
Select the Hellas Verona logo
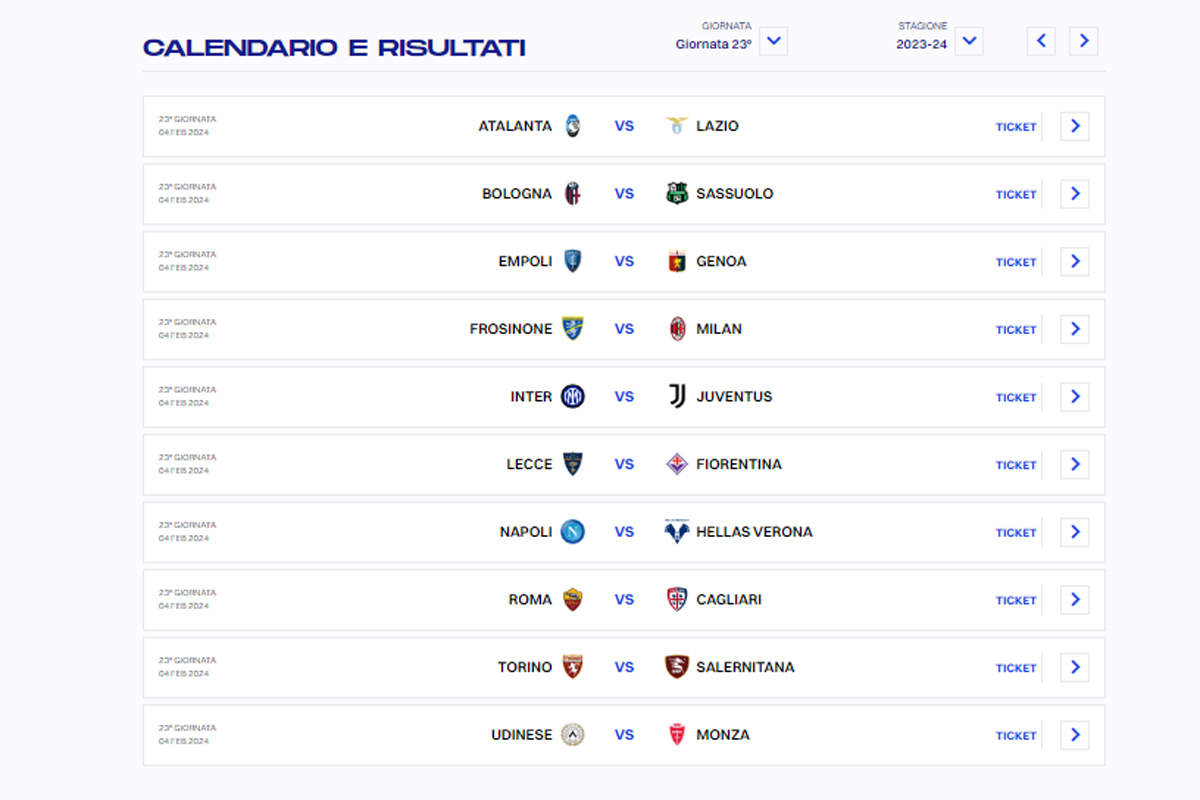677,532
